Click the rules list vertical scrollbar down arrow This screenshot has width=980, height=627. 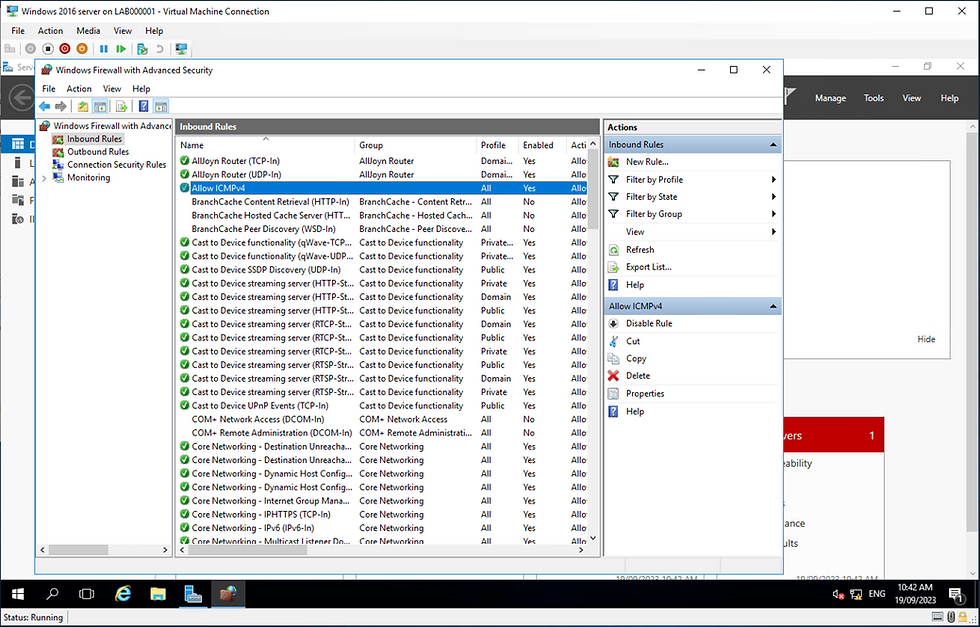coord(593,538)
